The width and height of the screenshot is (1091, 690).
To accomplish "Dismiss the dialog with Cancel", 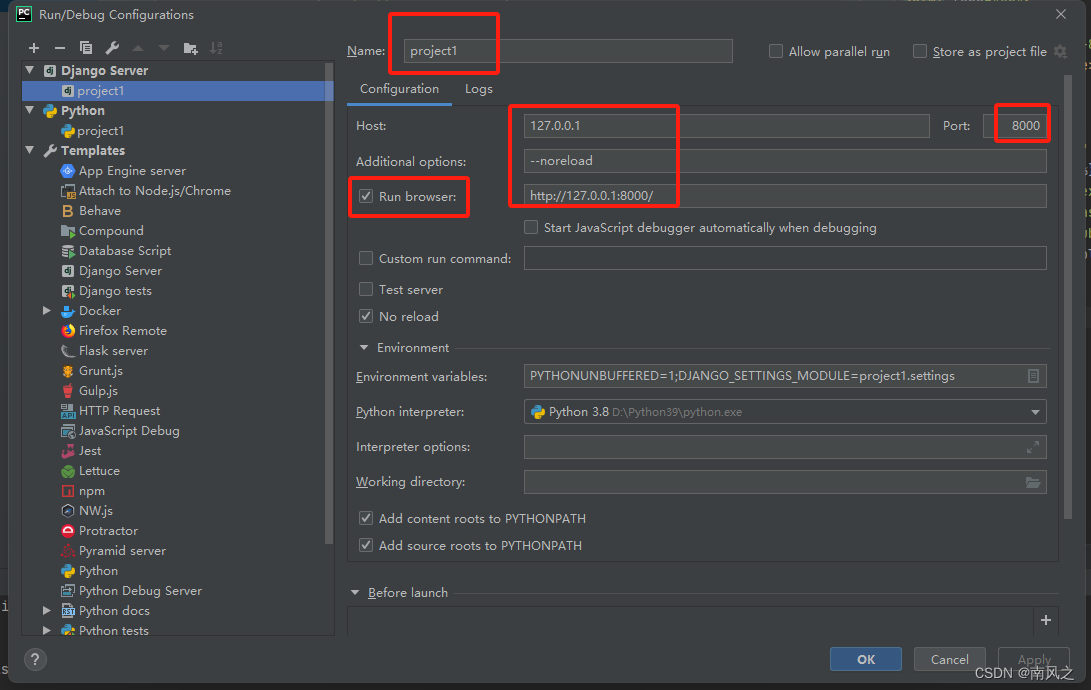I will click(948, 659).
